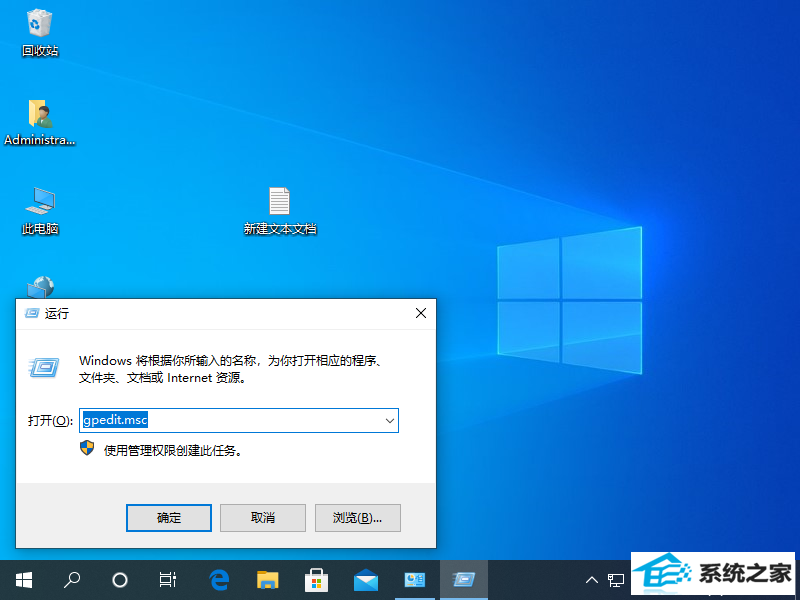Click the Windows 将根据你所输入的名称 description
The height and width of the screenshot is (600, 800).
(x=231, y=369)
